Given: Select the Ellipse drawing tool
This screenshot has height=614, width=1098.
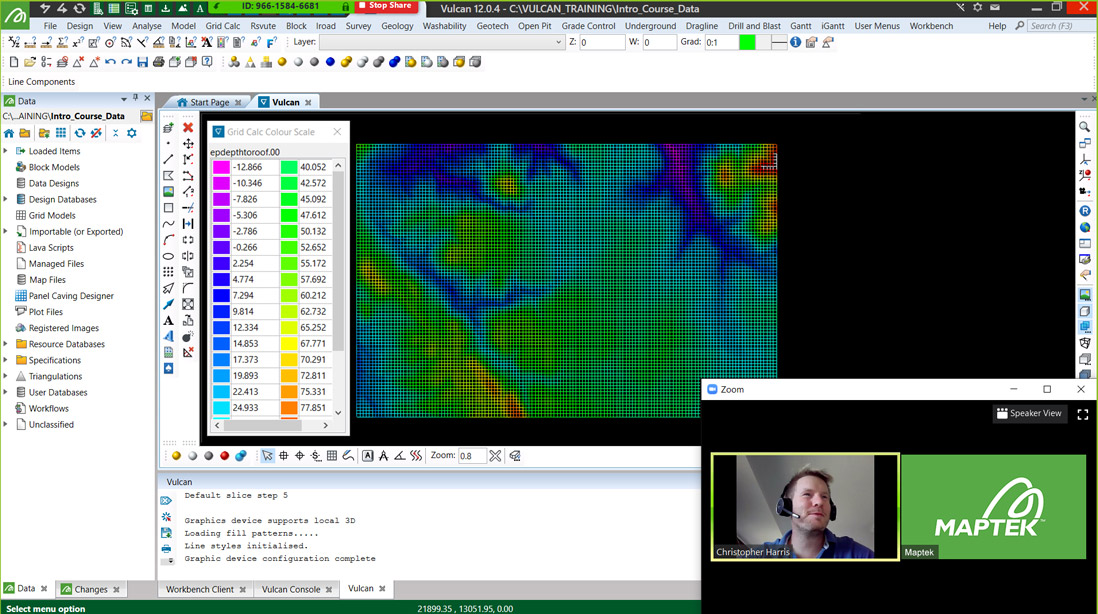Looking at the screenshot, I should click(x=168, y=256).
